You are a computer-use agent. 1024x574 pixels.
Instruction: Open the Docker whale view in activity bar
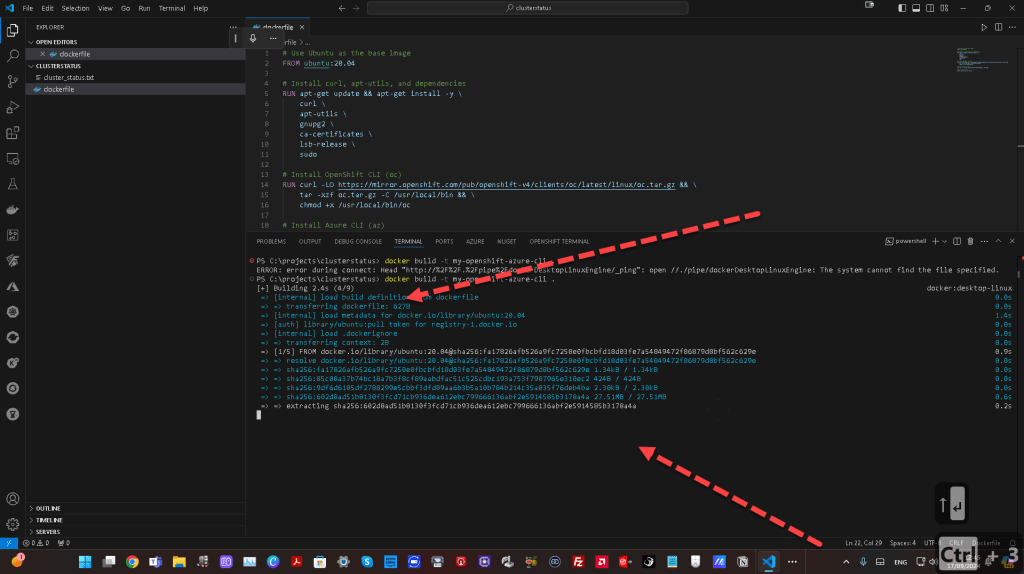tap(12, 210)
